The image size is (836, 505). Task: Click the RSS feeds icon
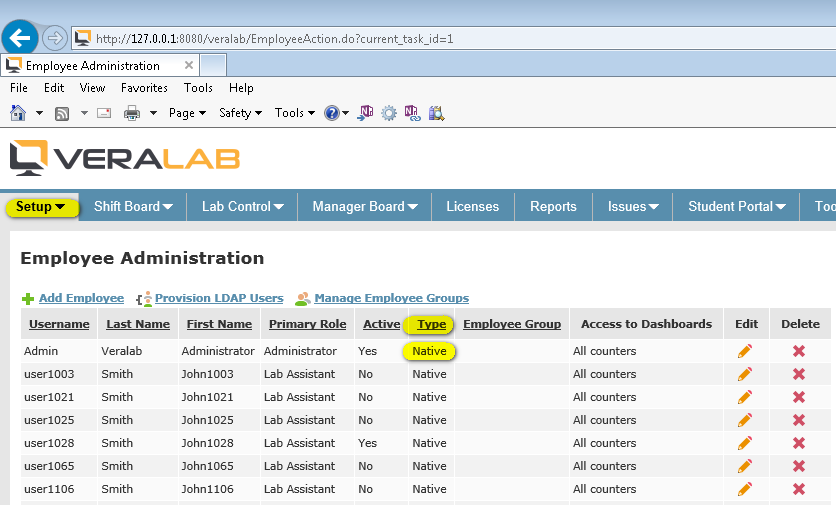[x=62, y=113]
